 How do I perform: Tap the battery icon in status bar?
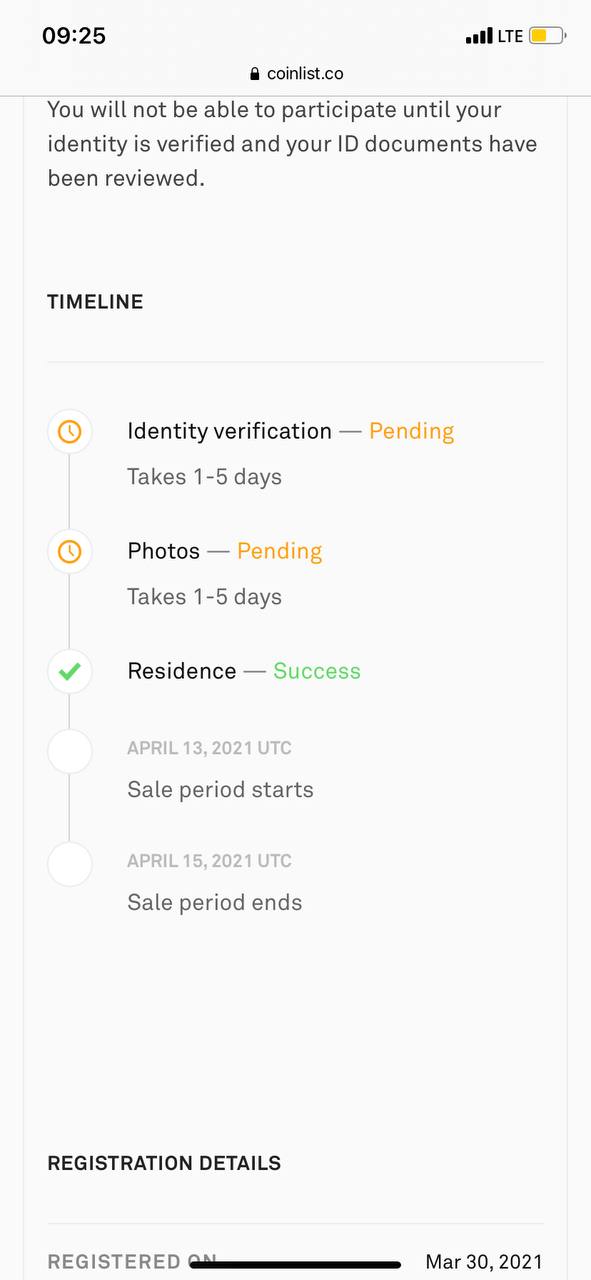(x=547, y=36)
